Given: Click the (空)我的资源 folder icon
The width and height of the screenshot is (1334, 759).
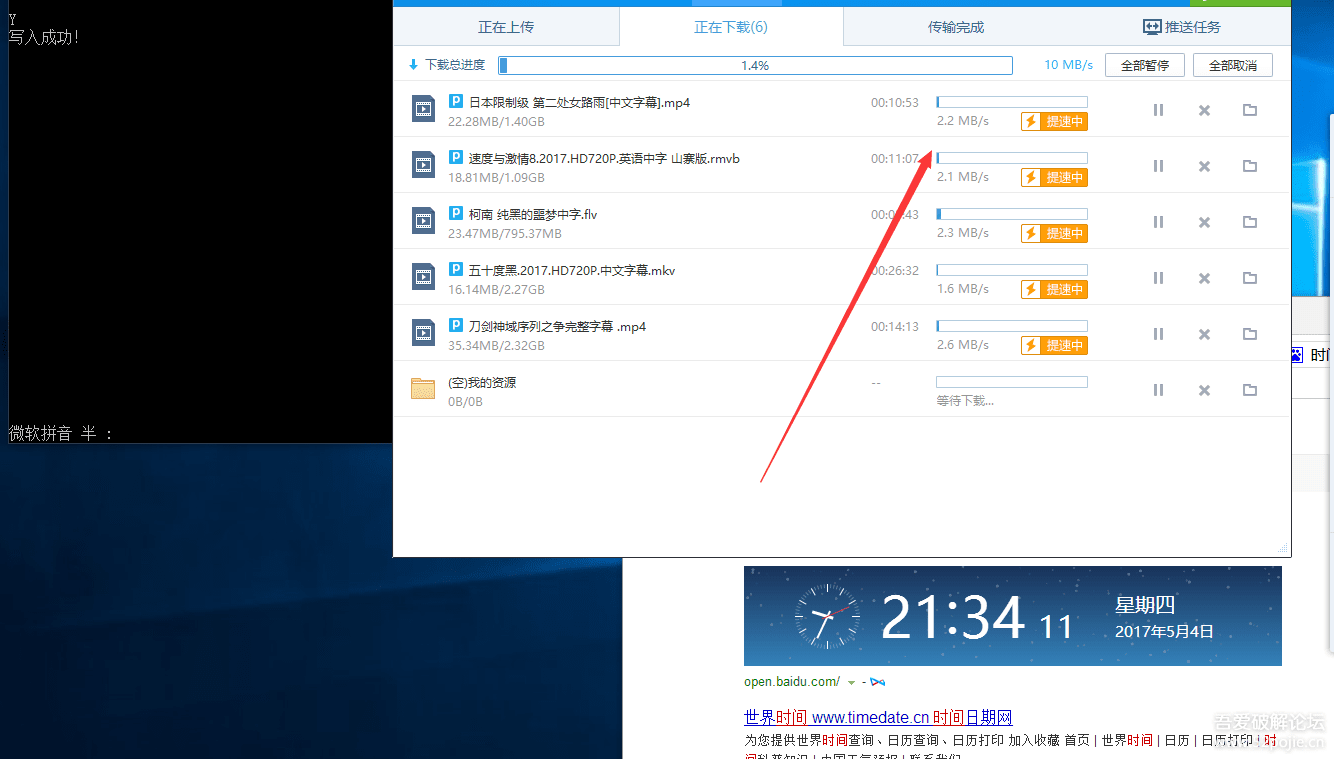Looking at the screenshot, I should click(423, 389).
